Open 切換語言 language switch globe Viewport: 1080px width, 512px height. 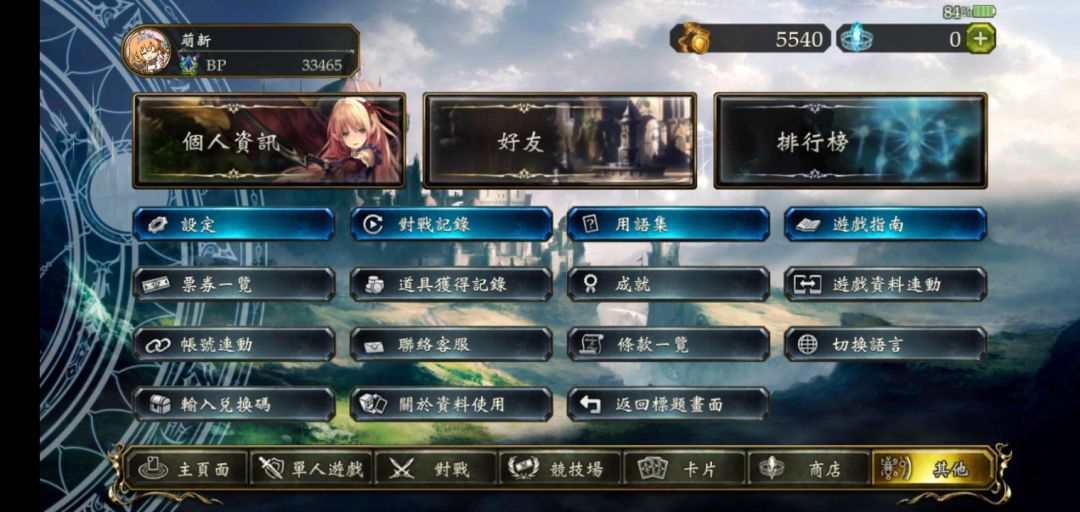885,345
